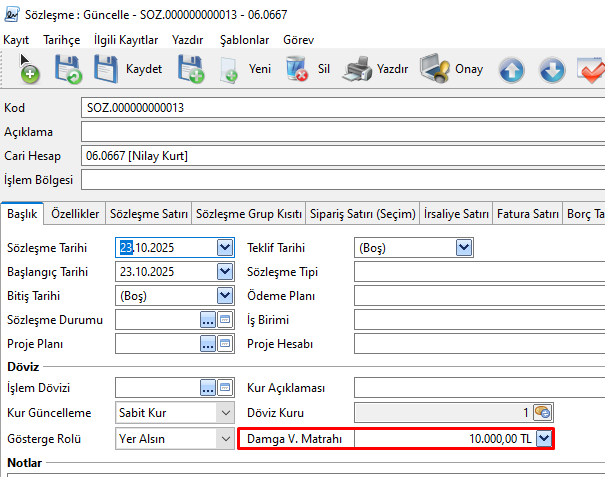Open the Tarihçe menu
Screen dimensions: 605x477
point(61,39)
